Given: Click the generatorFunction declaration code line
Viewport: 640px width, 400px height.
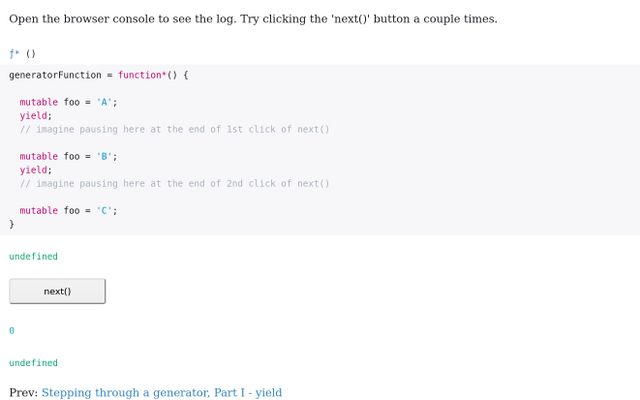Looking at the screenshot, I should [x=98, y=75].
